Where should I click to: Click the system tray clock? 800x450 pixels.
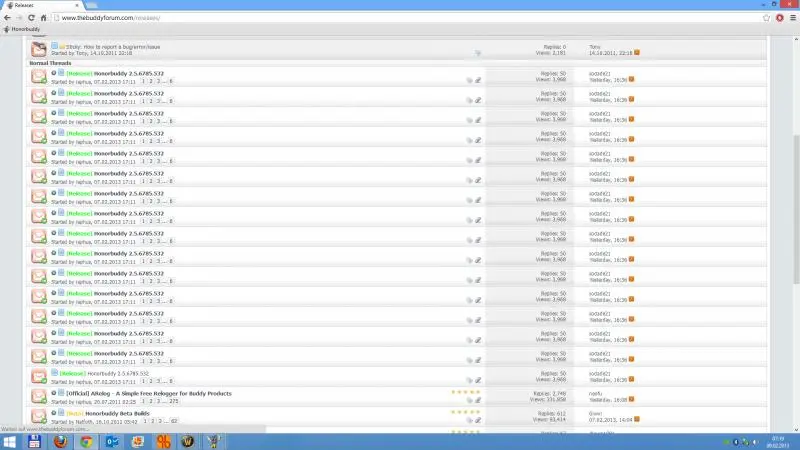tap(779, 442)
